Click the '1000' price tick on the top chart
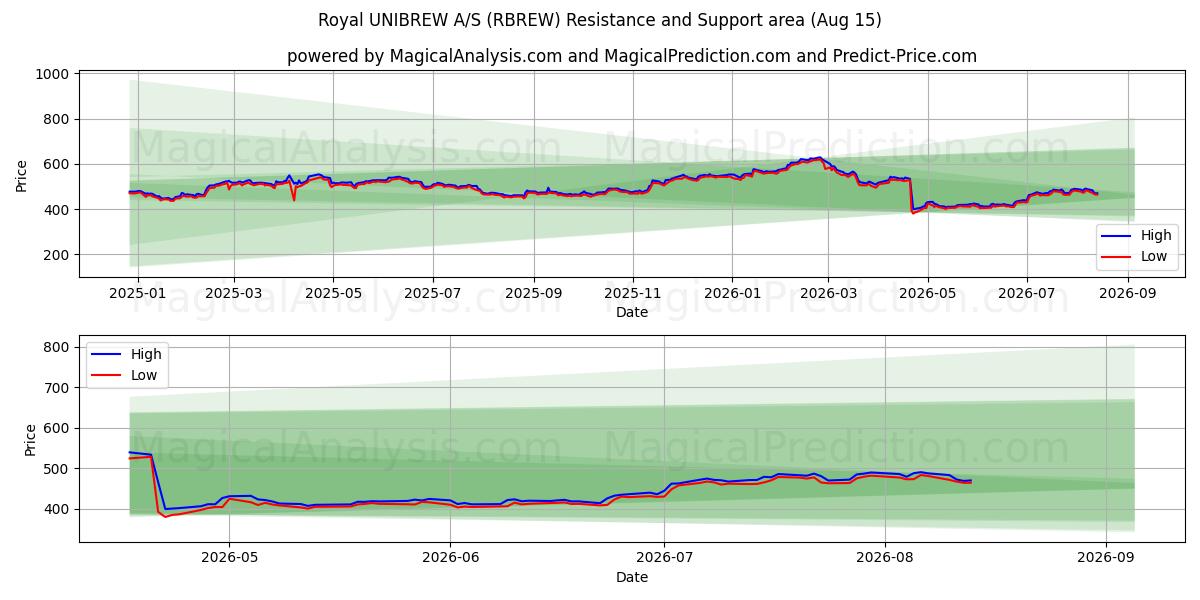The height and width of the screenshot is (600, 1200). tap(51, 74)
